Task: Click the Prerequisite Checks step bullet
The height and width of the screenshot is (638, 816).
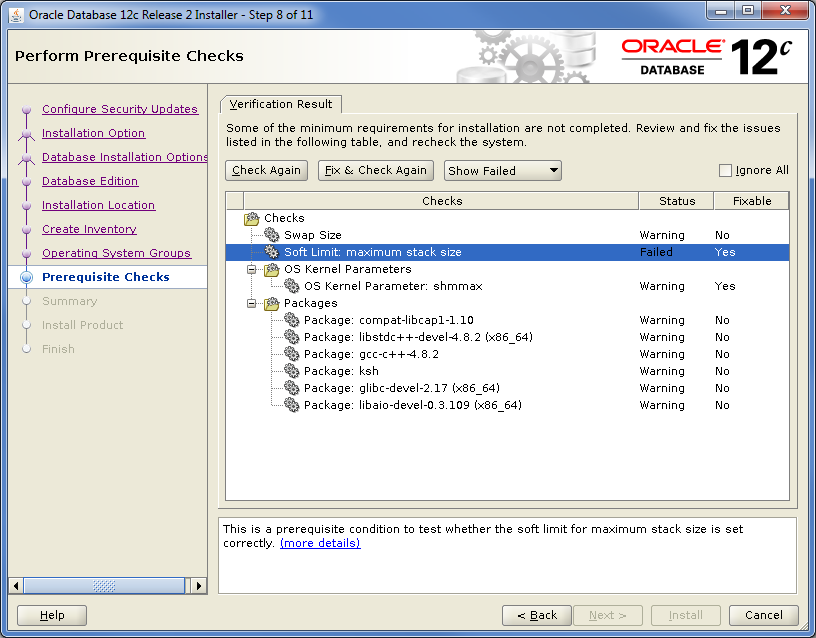Action: coord(27,277)
